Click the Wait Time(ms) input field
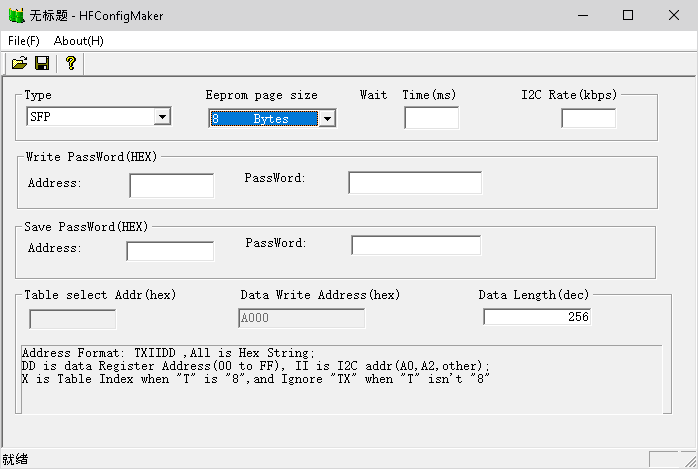Viewport: 698px width, 469px height. pyautogui.click(x=431, y=118)
